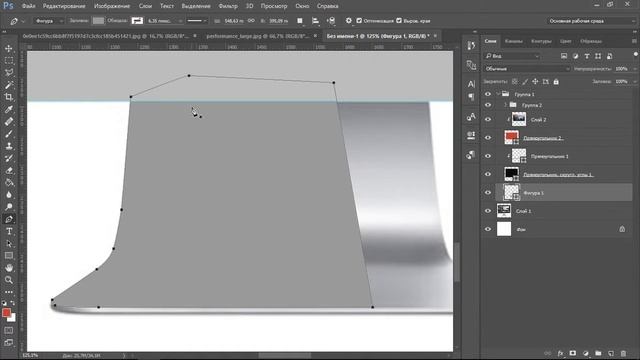This screenshot has width=640, height=360.
Task: Open the Фильтр menu
Action: coord(228,6)
